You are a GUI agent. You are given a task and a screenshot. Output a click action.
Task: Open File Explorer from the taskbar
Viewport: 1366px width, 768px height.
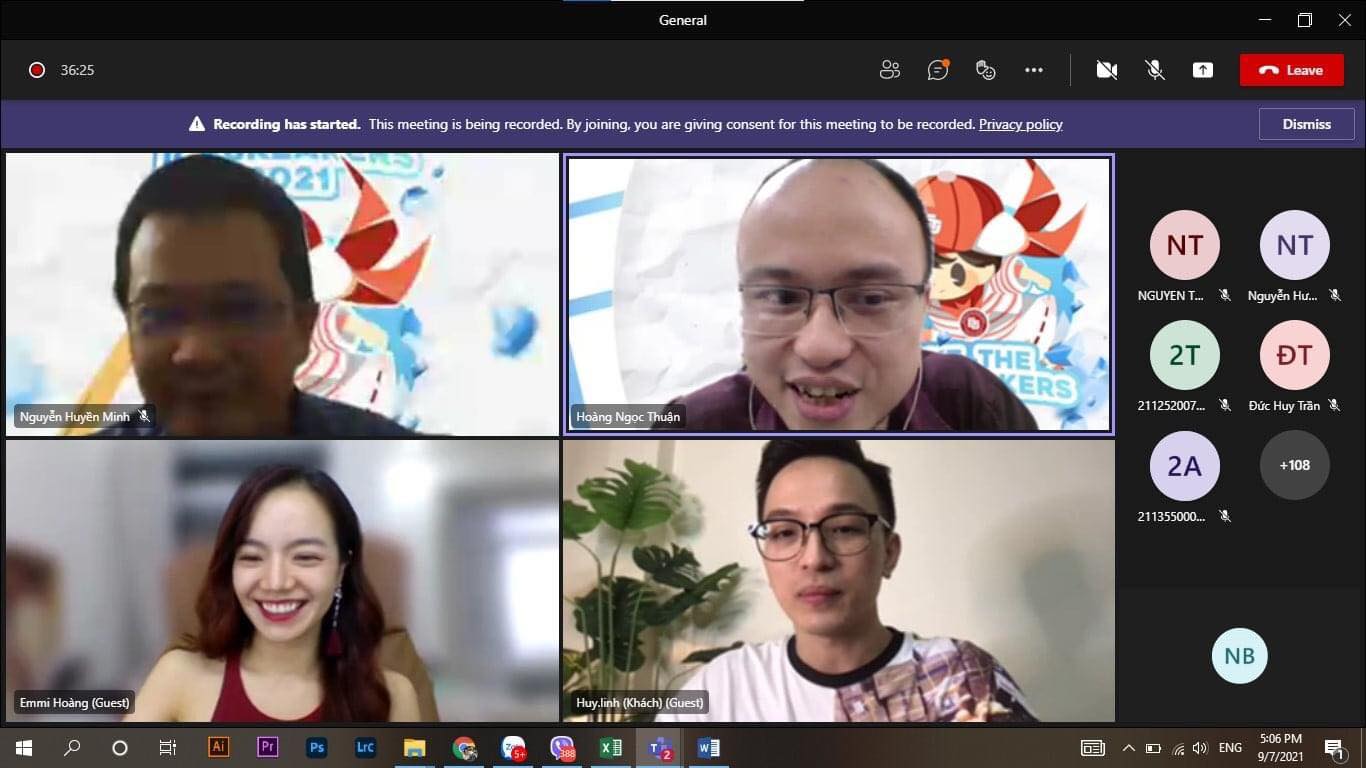point(414,747)
